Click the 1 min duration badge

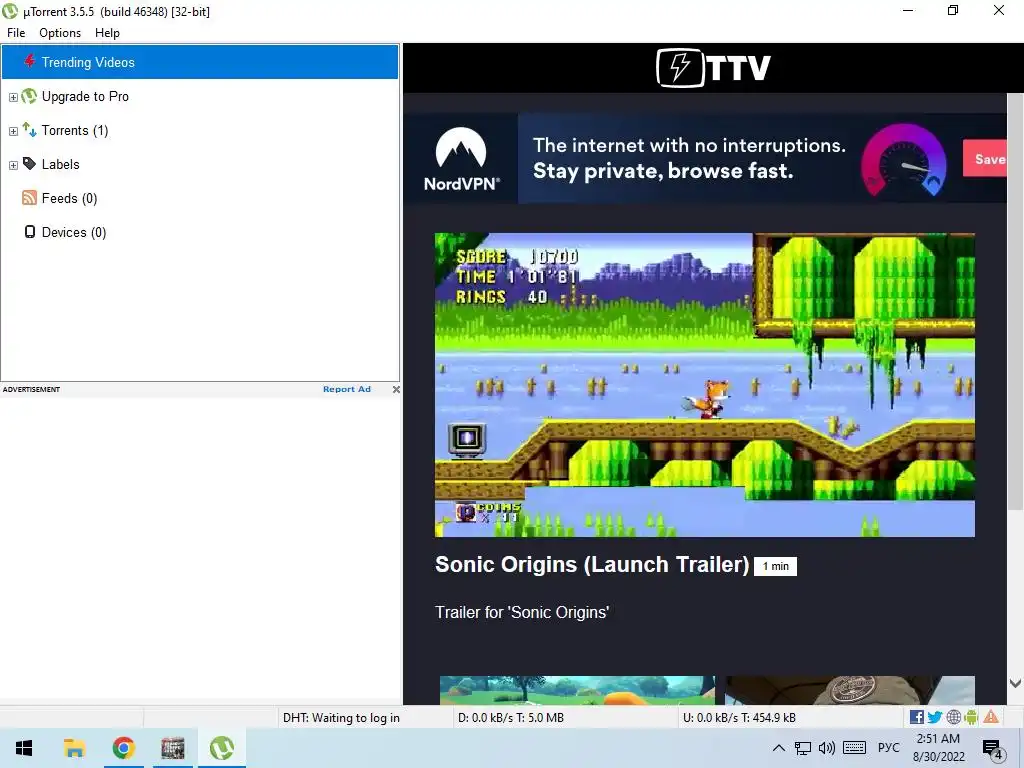(x=775, y=566)
